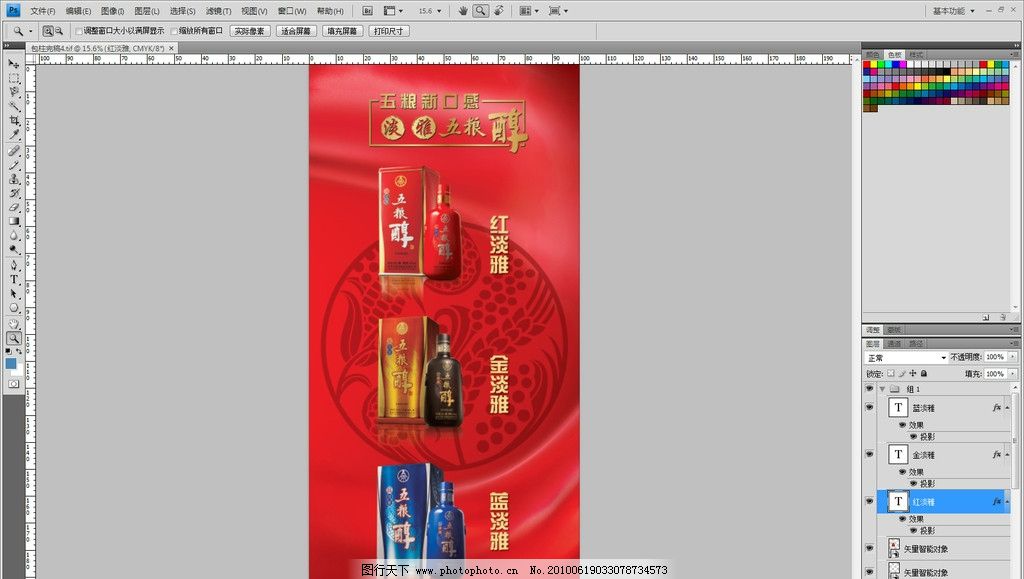
Task: Open the 基本功能 workspace dropdown
Action: pyautogui.click(x=953, y=11)
